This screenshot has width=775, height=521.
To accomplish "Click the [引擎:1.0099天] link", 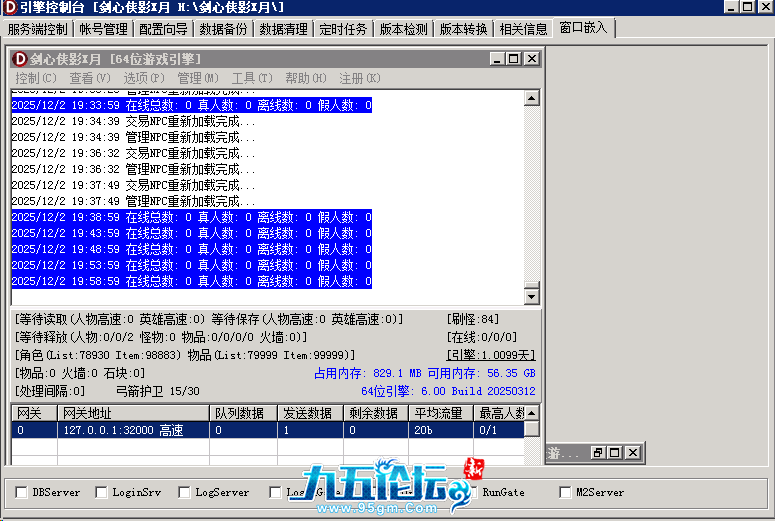I will (491, 355).
